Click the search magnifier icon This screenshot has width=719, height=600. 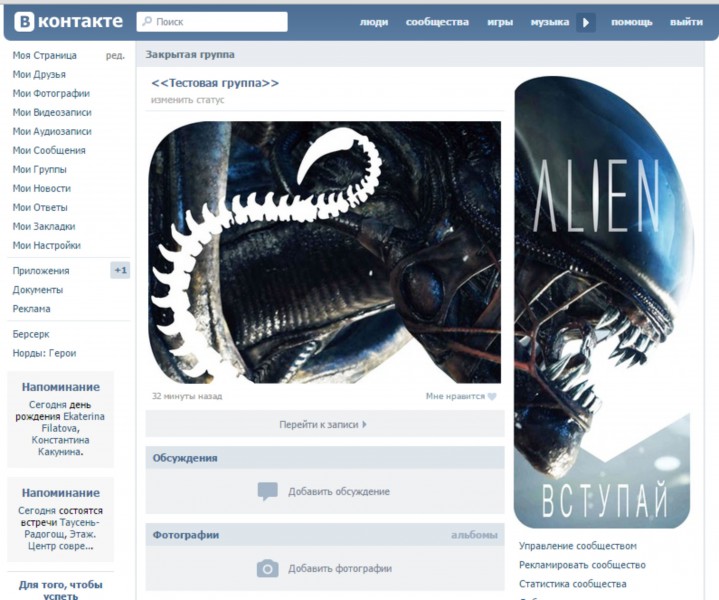coord(147,22)
